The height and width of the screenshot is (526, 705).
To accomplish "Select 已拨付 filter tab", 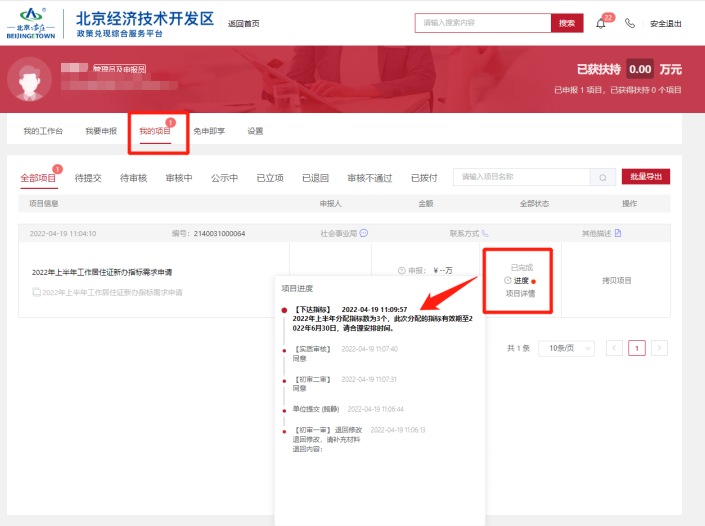I will coord(424,178).
